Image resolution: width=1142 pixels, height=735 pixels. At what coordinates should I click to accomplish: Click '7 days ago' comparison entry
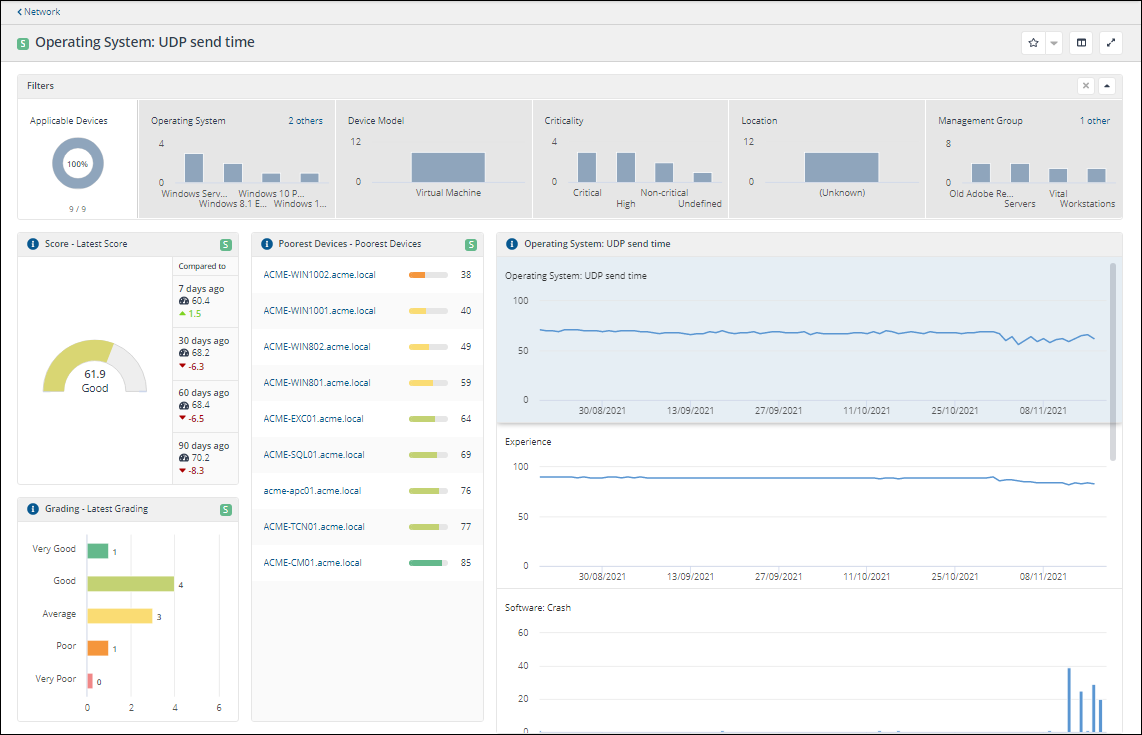pyautogui.click(x=205, y=302)
